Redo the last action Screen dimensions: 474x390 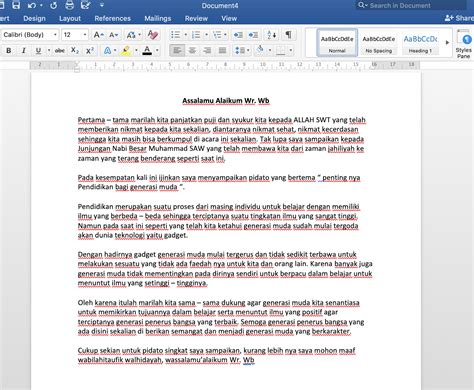pos(53,5)
